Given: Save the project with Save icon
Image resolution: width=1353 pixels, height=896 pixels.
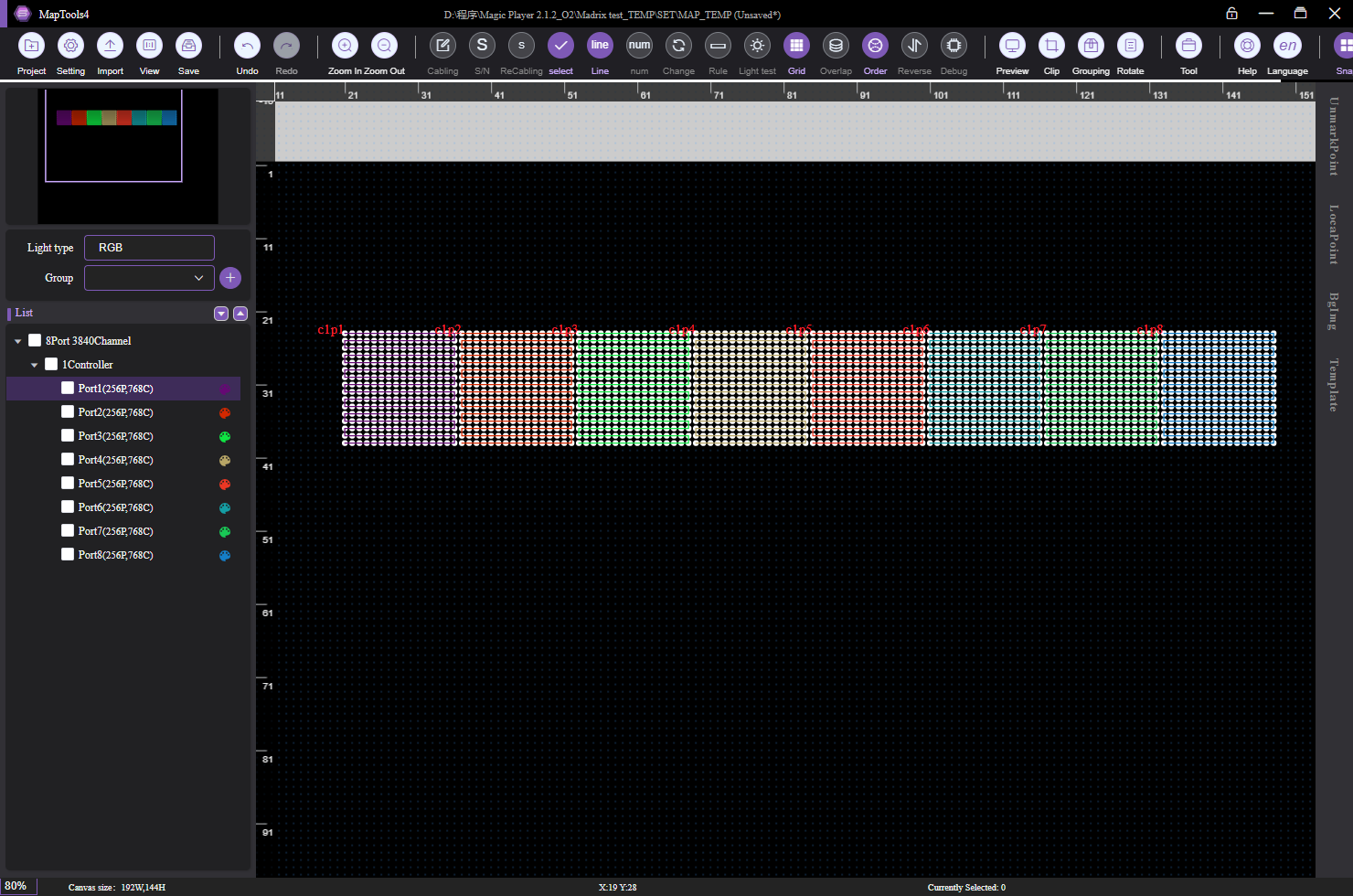Looking at the screenshot, I should coord(188,46).
